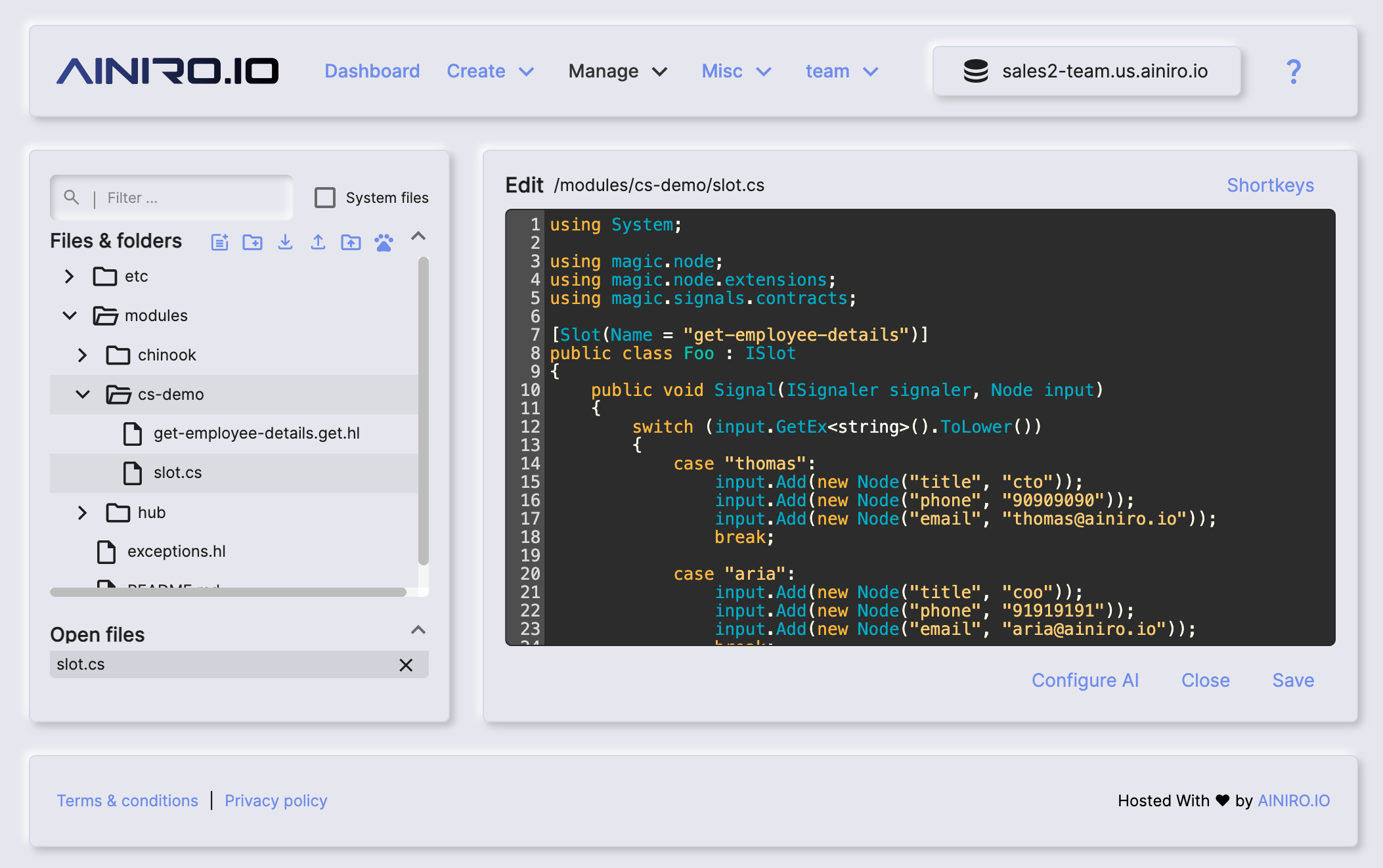The height and width of the screenshot is (868, 1383).
Task: Upload a folder using the folder-upload icon
Action: click(351, 242)
